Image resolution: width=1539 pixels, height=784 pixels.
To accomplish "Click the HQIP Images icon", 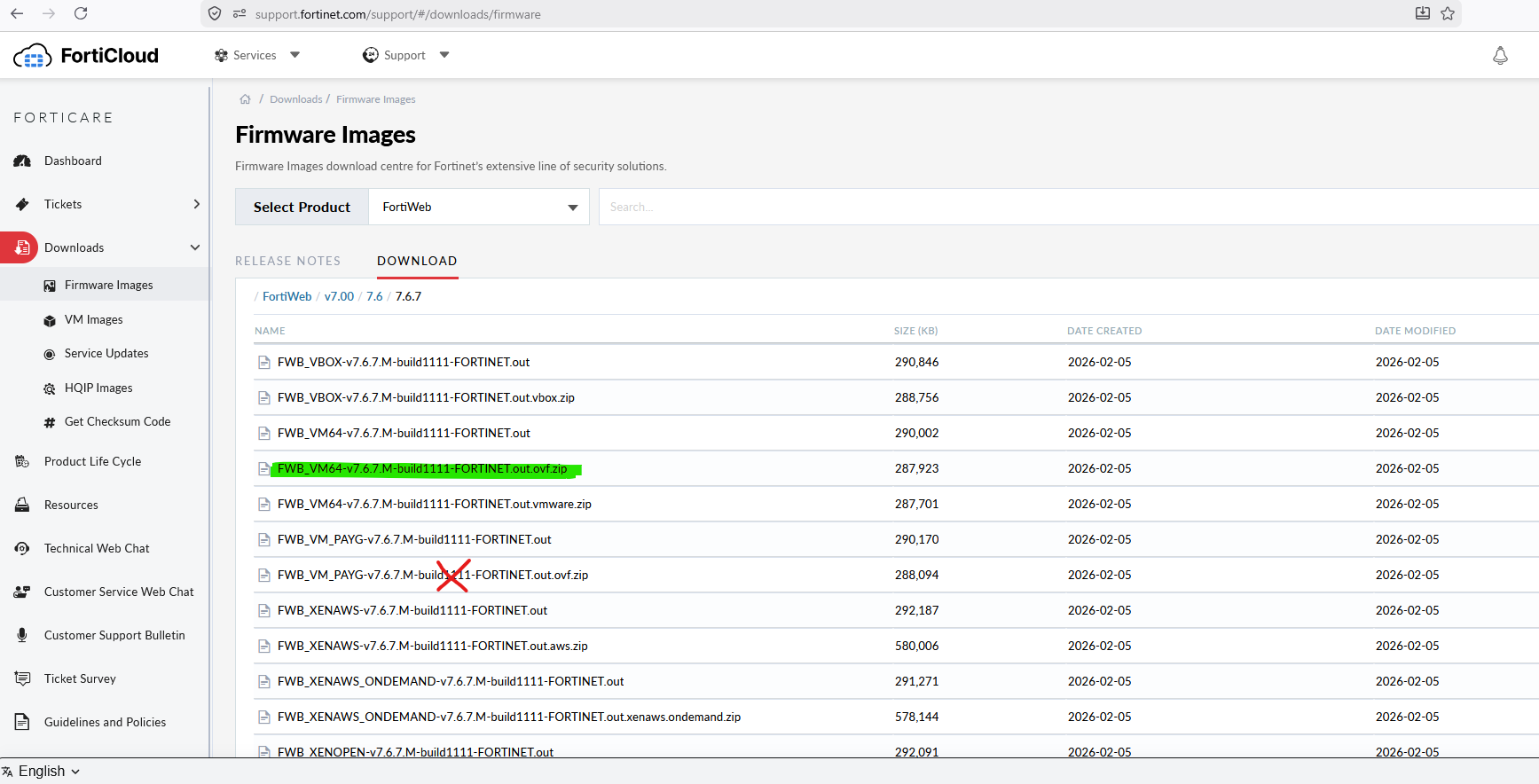I will [x=50, y=388].
